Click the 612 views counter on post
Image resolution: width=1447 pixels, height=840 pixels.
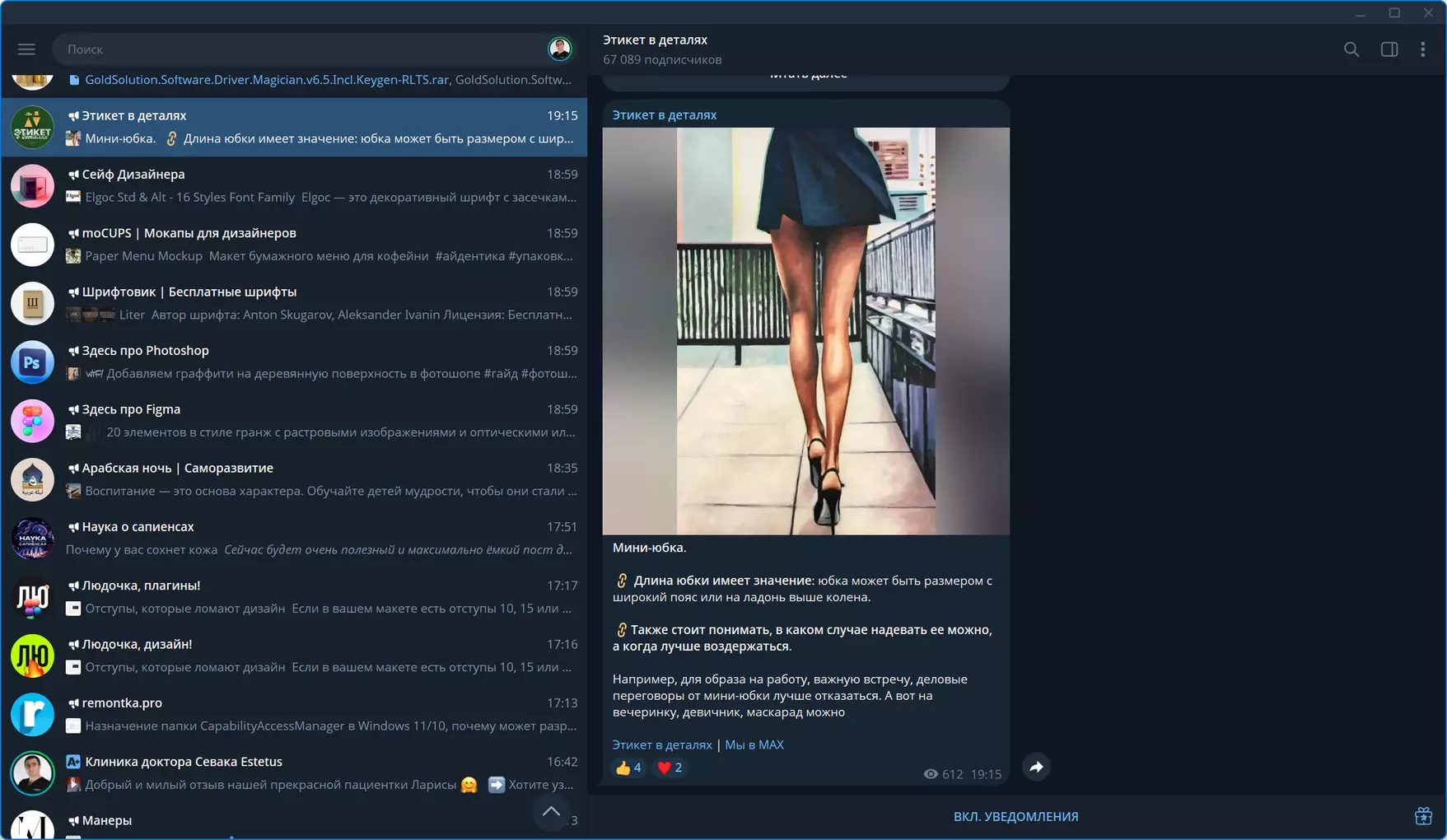(x=943, y=774)
